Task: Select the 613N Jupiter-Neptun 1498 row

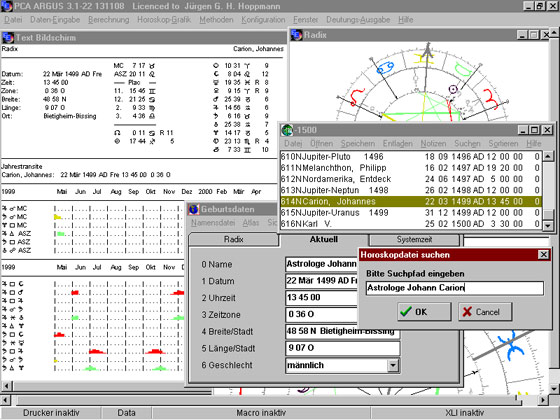Action: click(x=411, y=190)
